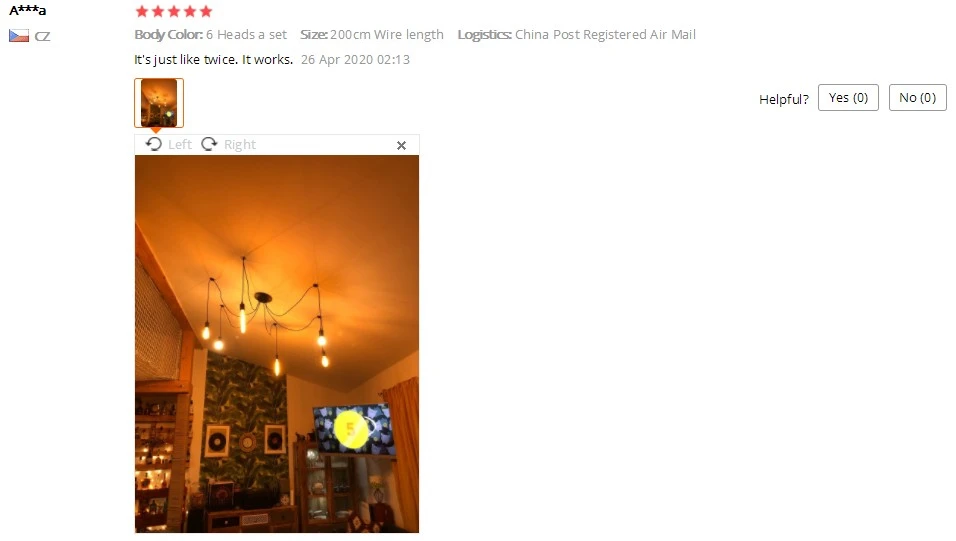This screenshot has width=956, height=541.
Task: Click the third red rating star
Action: 174,11
